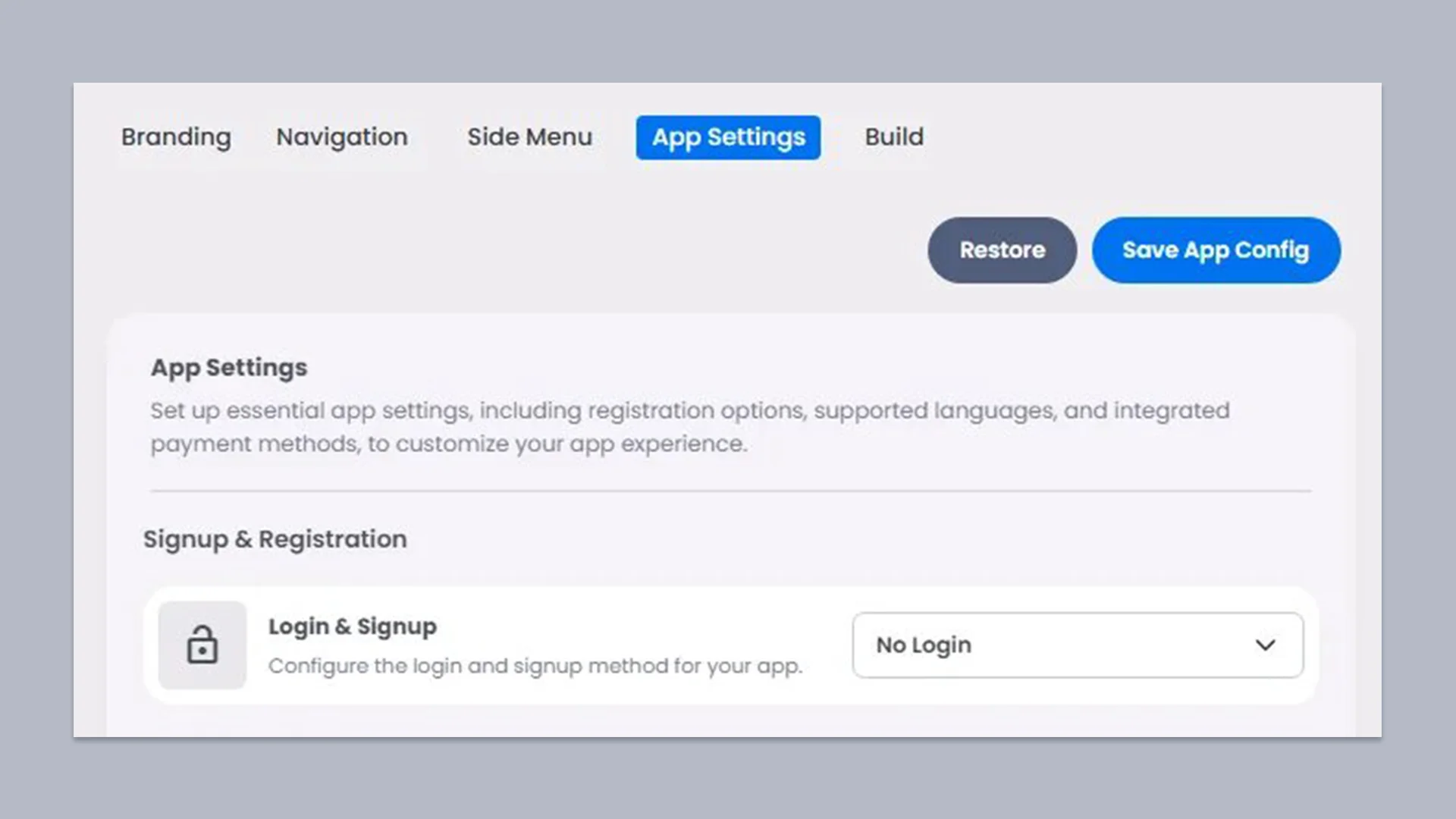
Task: Switch to the Branding tab
Action: pos(176,137)
